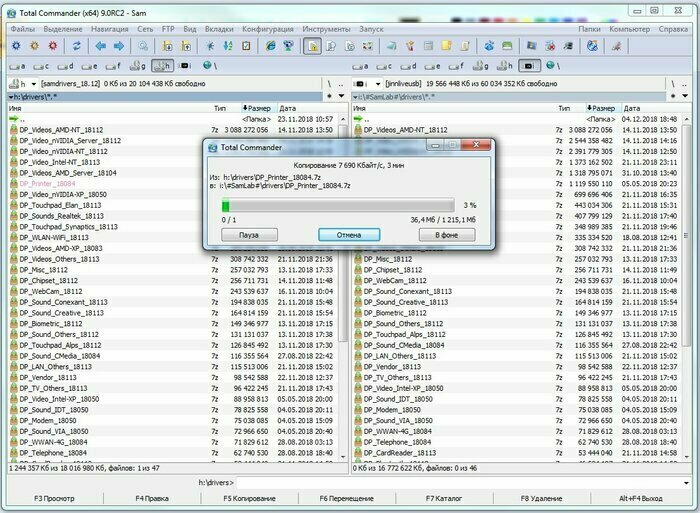
Task: Open the Файлы menu
Action: [x=23, y=29]
